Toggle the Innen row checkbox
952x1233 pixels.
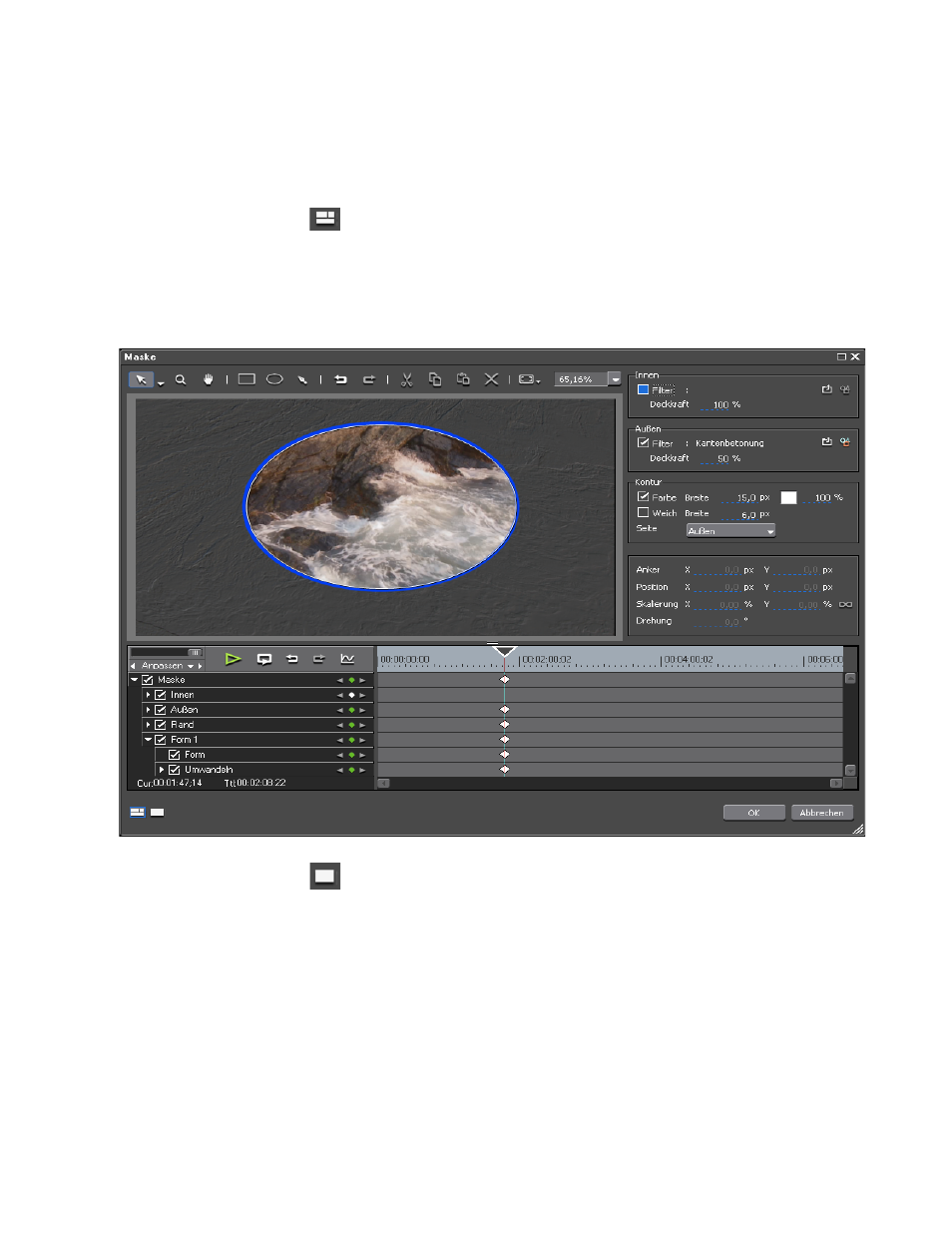(161, 695)
